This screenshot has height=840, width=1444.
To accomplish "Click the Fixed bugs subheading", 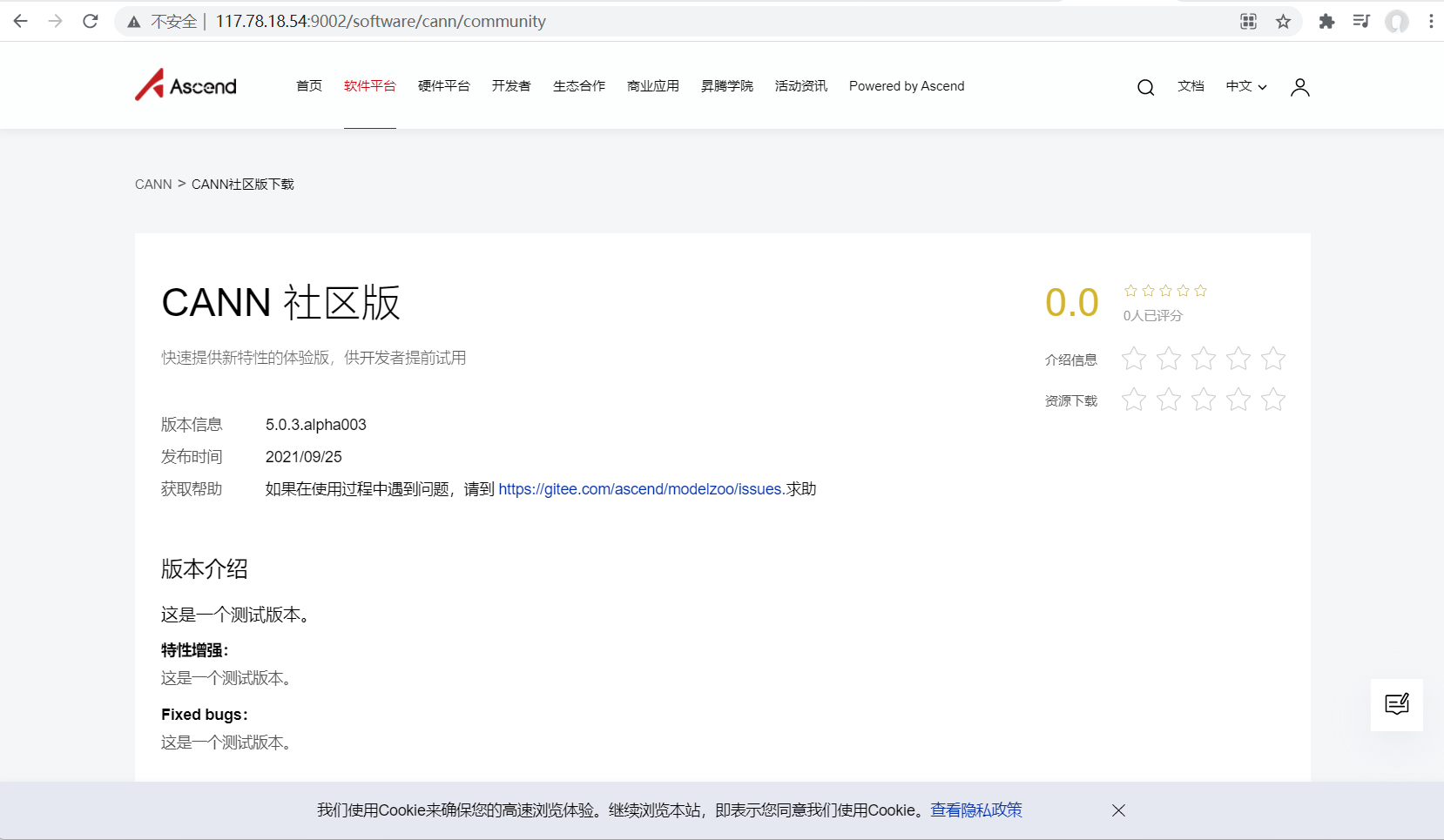I will 205,715.
